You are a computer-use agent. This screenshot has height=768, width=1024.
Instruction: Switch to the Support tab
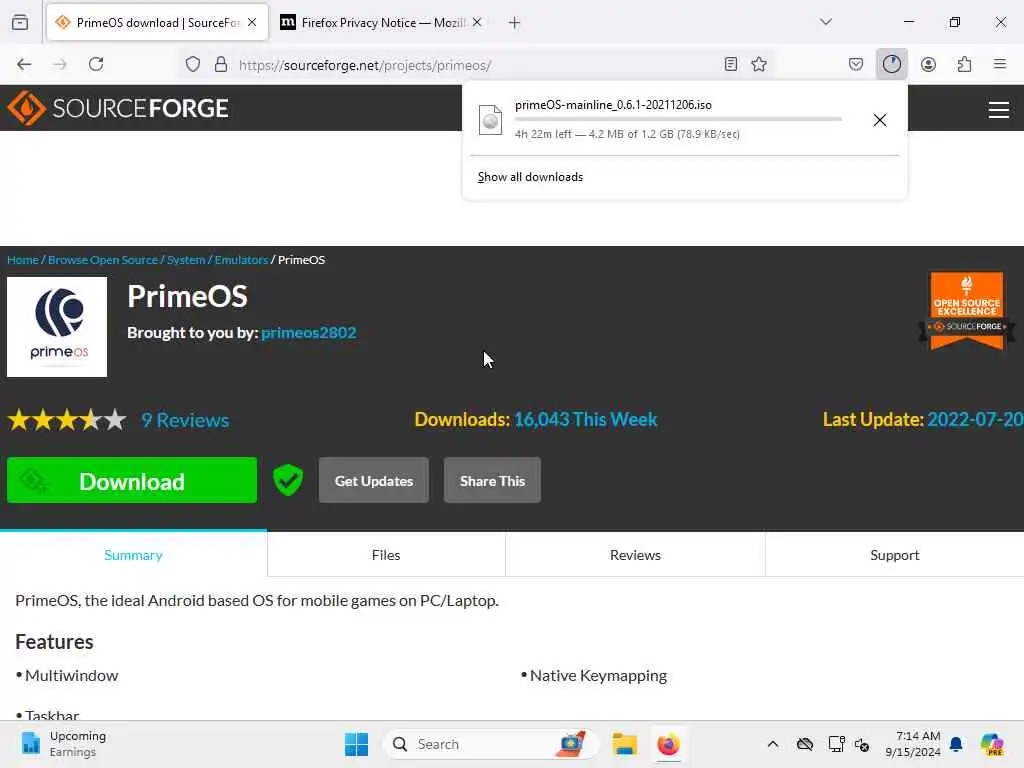click(895, 554)
